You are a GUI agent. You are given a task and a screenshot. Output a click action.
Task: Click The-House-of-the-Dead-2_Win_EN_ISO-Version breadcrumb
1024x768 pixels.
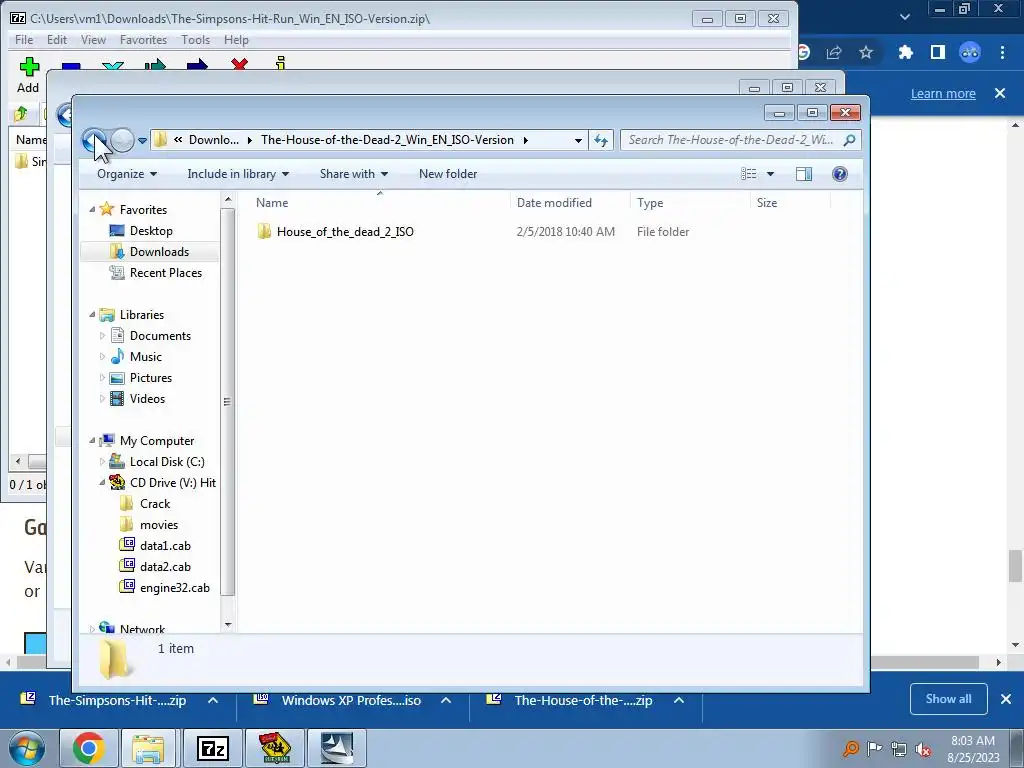coord(387,140)
